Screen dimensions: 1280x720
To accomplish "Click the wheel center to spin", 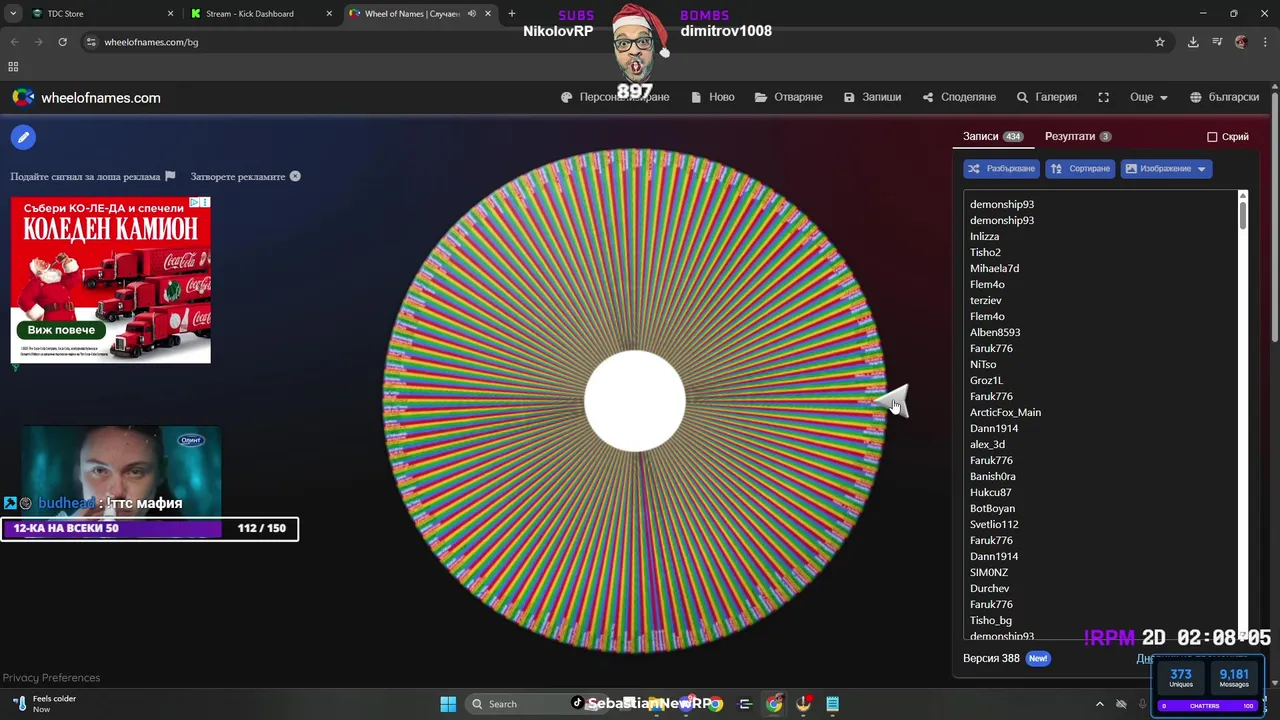I will (x=634, y=401).
